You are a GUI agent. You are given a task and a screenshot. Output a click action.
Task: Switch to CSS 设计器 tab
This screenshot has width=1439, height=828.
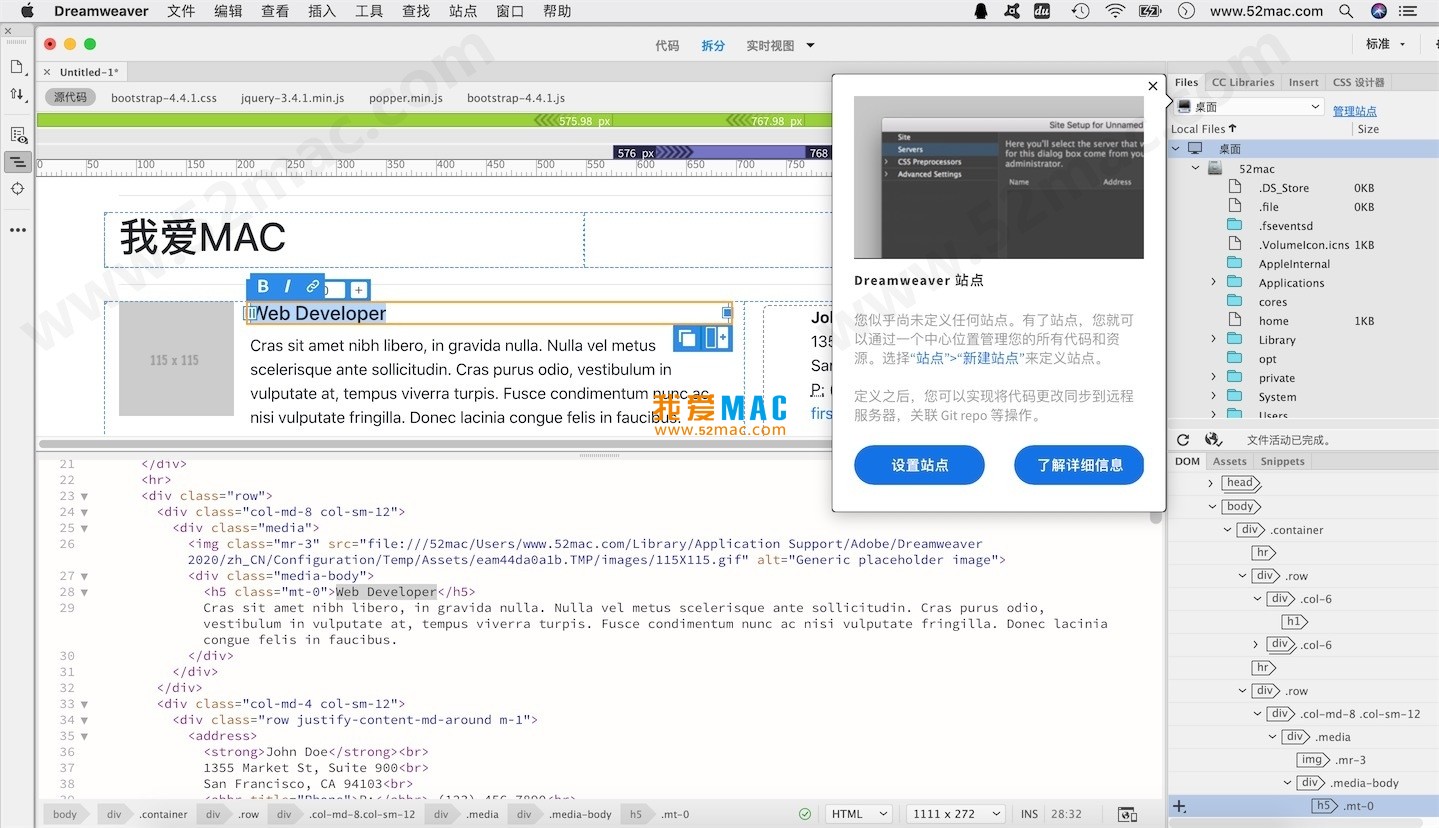[1358, 82]
